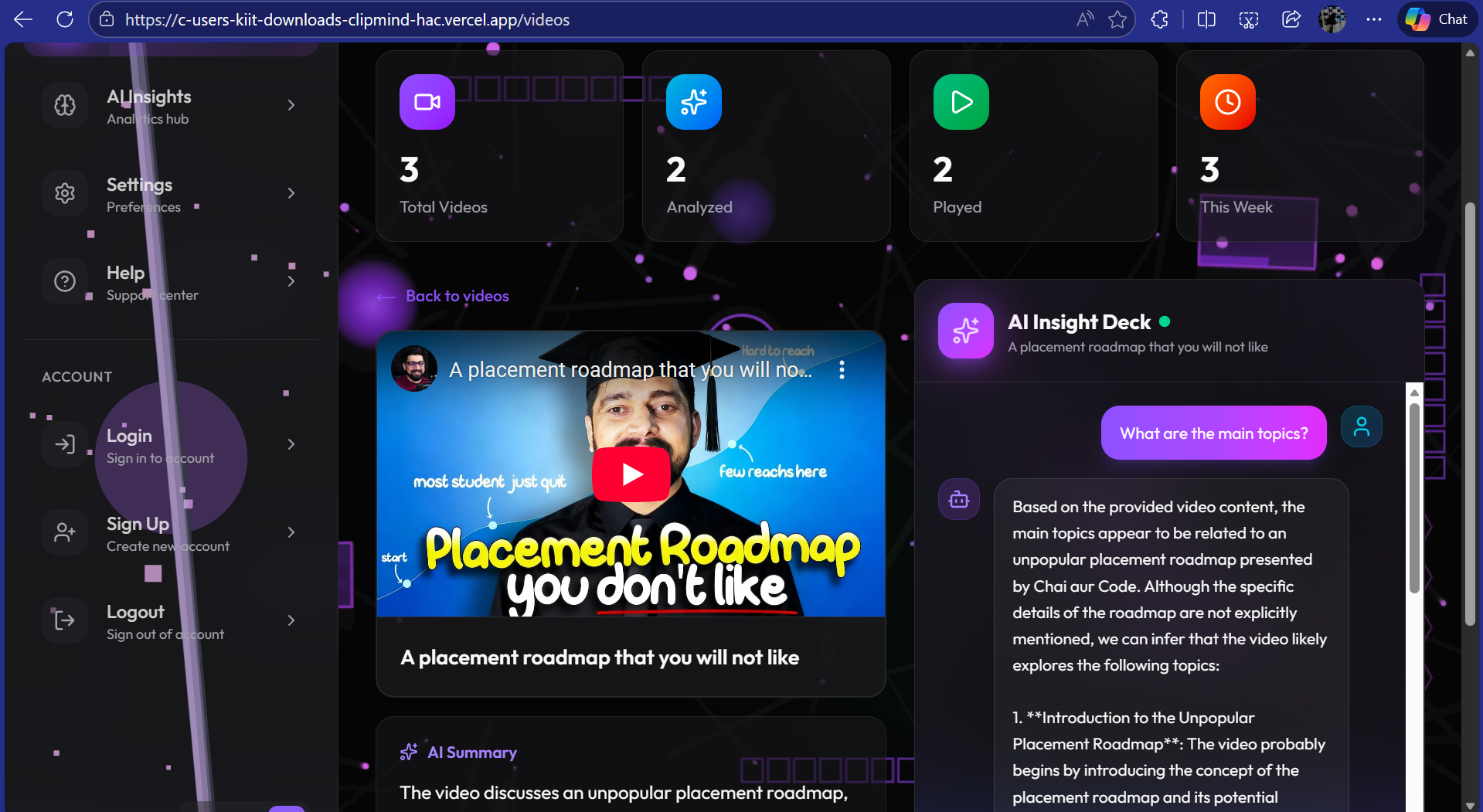Click the 'What are the main topics?' bubble
The height and width of the screenshot is (812, 1483).
coord(1214,433)
